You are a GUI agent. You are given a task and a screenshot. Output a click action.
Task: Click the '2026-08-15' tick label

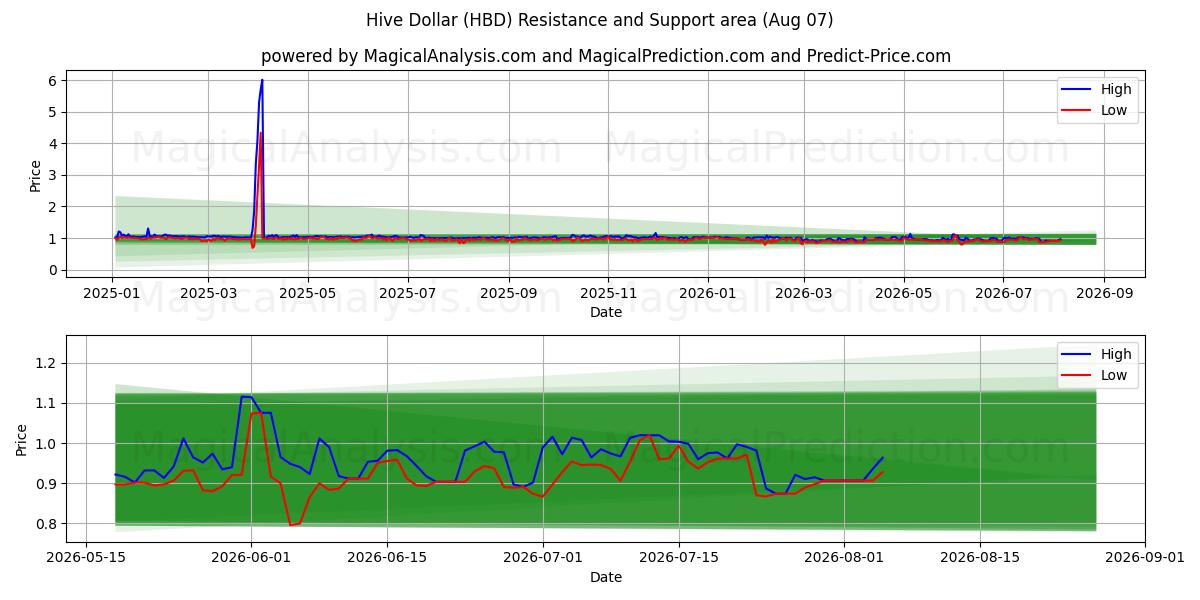click(x=980, y=557)
